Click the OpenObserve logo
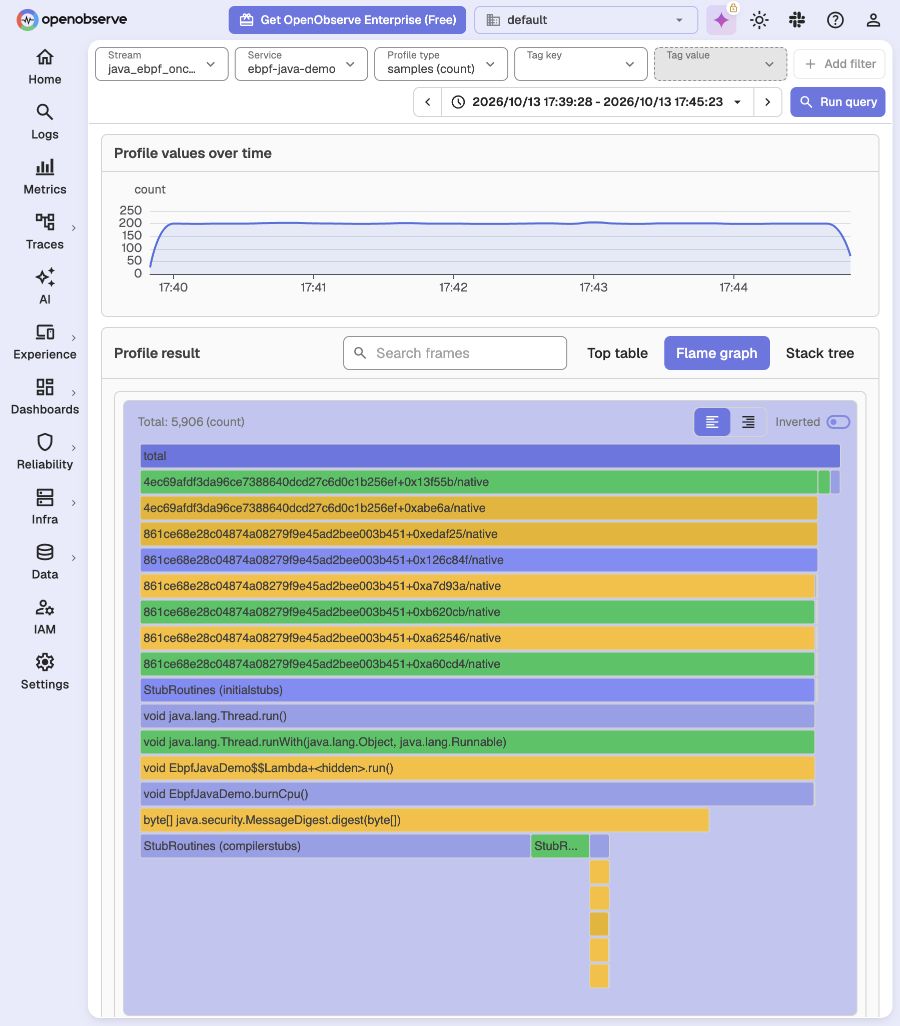900x1026 pixels. (x=71, y=20)
